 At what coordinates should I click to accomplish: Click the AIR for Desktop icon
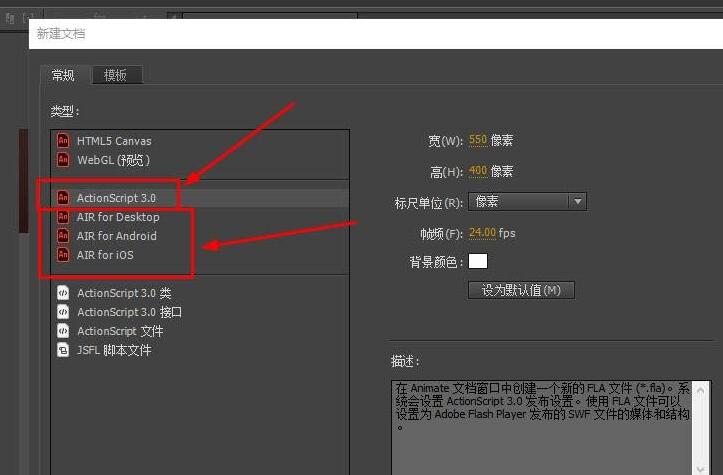(63, 217)
